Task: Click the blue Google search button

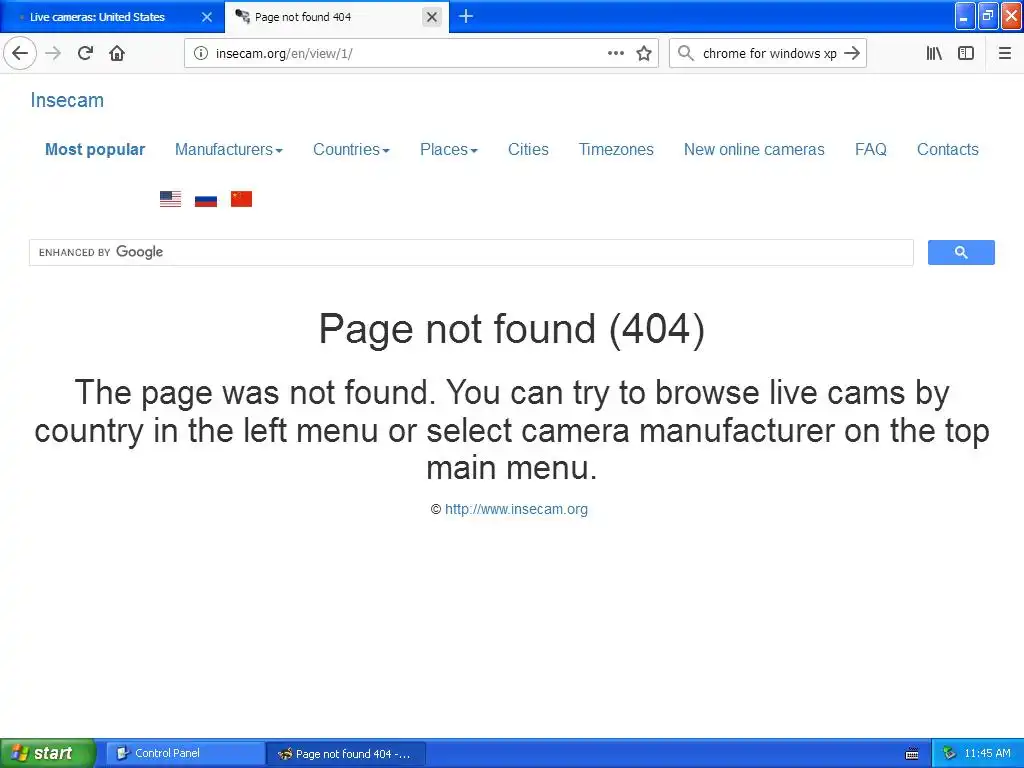Action: pyautogui.click(x=961, y=252)
